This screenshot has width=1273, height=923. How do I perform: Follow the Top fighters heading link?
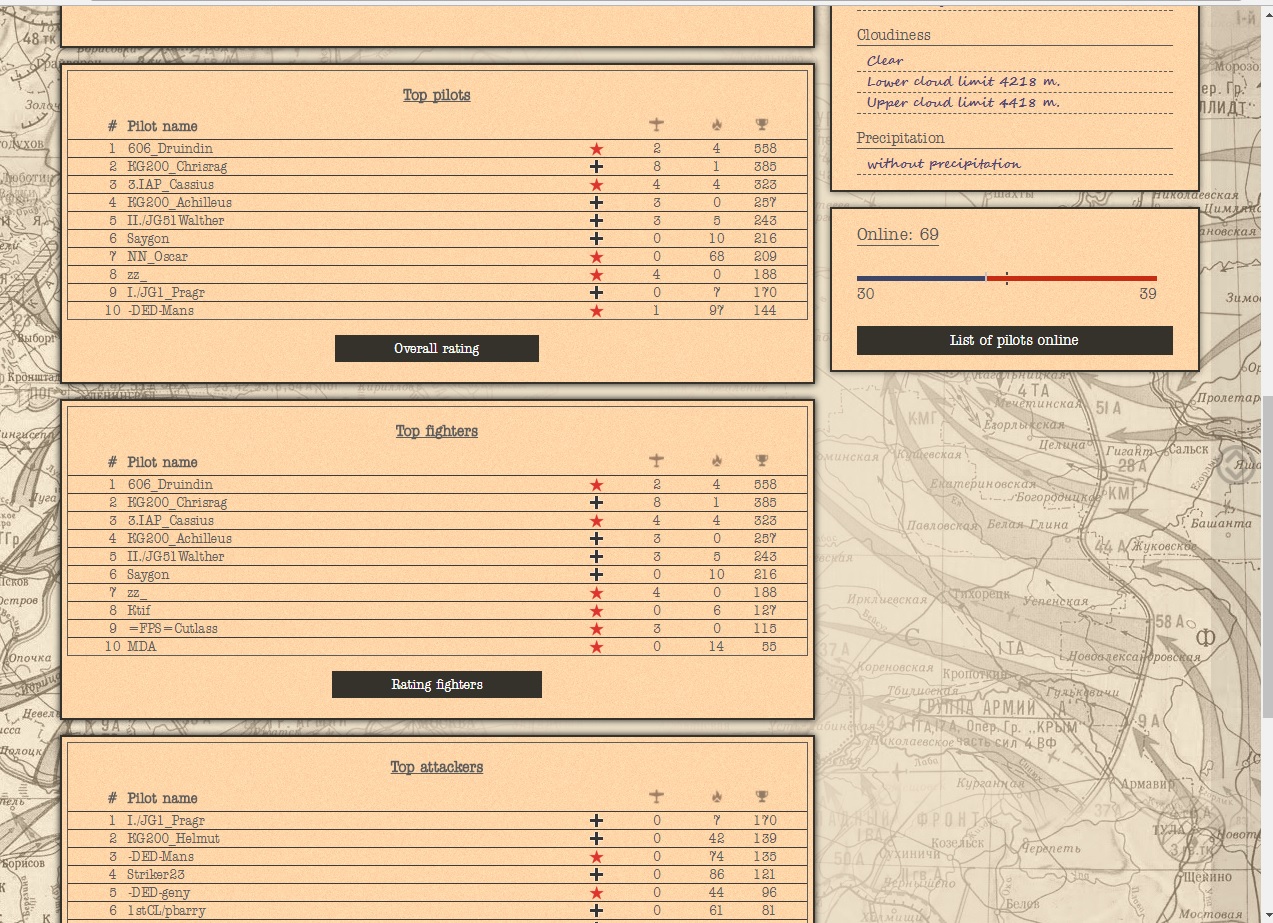(x=437, y=431)
